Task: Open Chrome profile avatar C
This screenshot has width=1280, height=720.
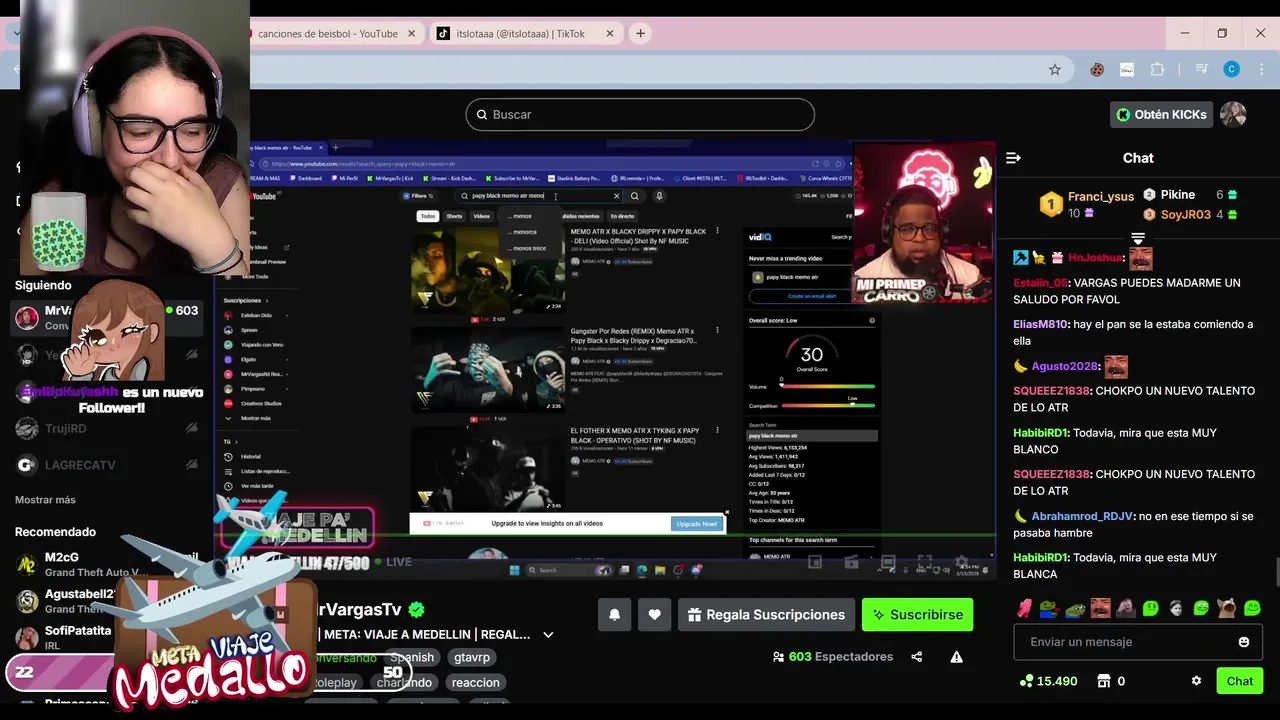Action: click(1232, 69)
